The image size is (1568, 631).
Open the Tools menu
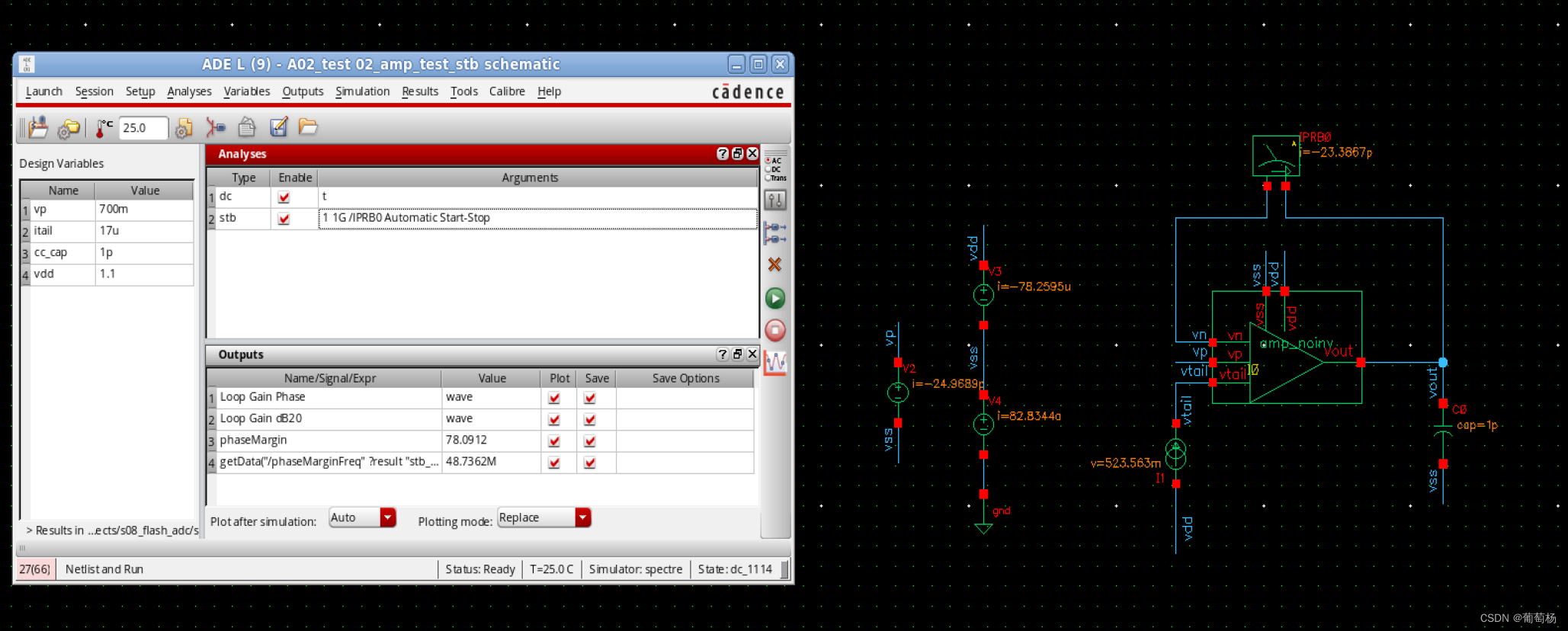tap(464, 91)
